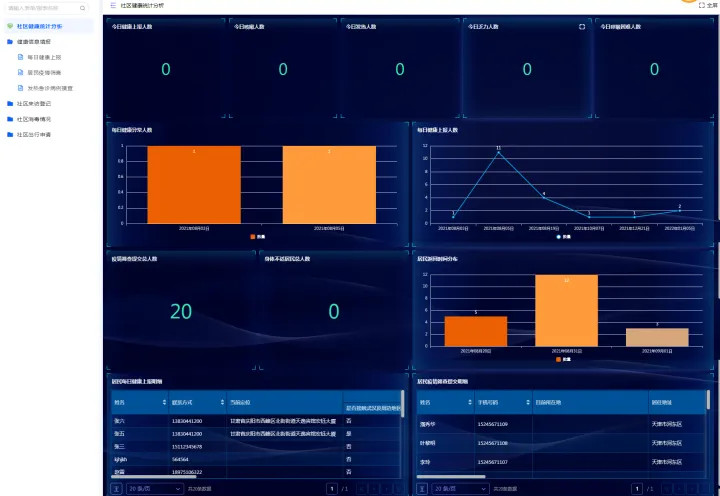Open the 发热急诊病例摸查 submenu page
Viewport: 720px width, 496px height.
tap(50, 88)
